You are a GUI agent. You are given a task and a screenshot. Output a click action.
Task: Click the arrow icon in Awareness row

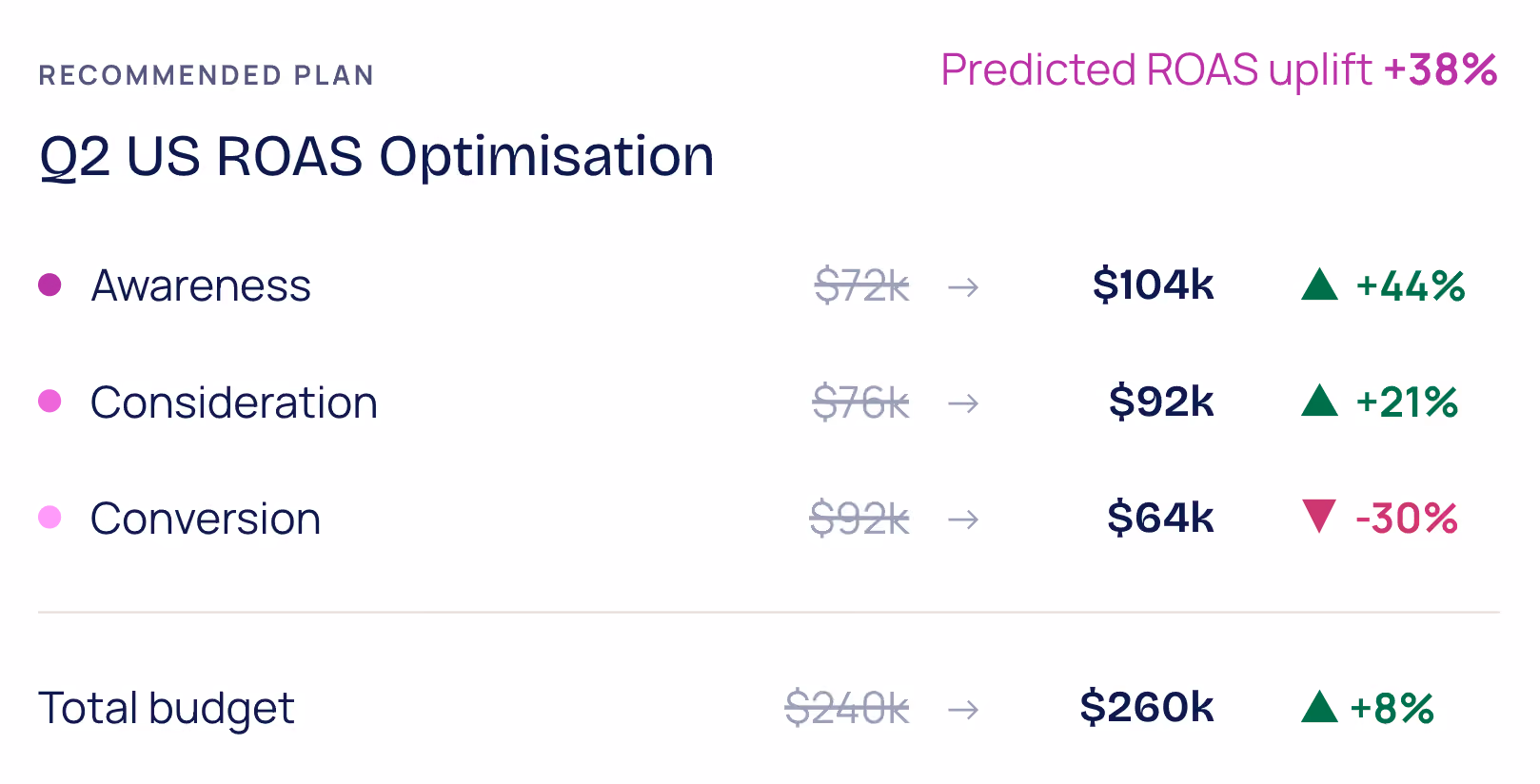pyautogui.click(x=963, y=286)
